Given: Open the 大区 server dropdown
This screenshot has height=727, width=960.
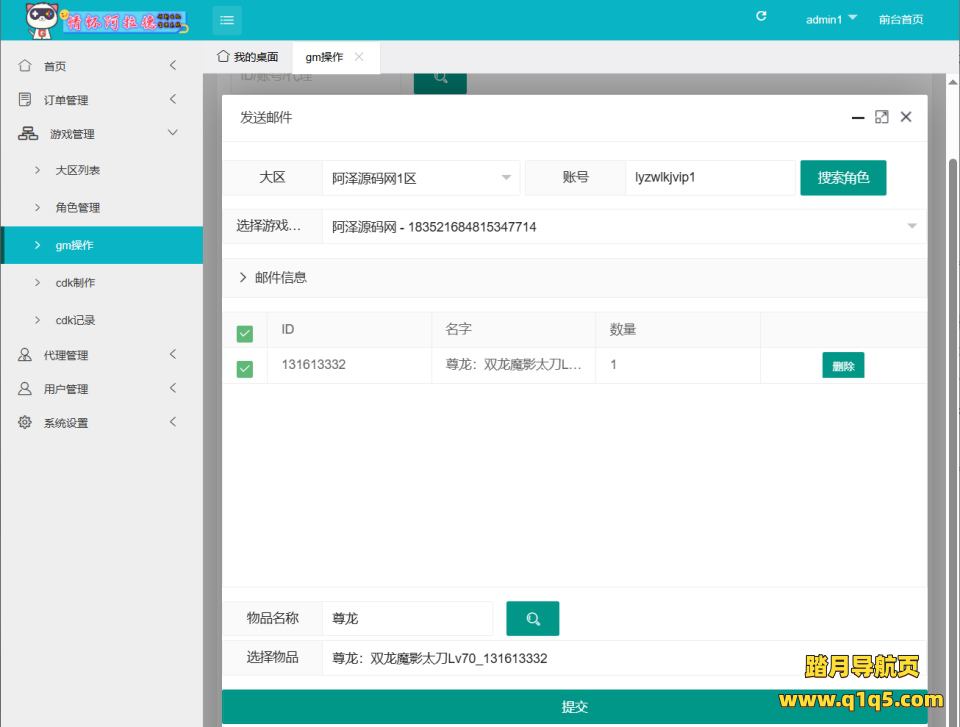Looking at the screenshot, I should (x=420, y=178).
